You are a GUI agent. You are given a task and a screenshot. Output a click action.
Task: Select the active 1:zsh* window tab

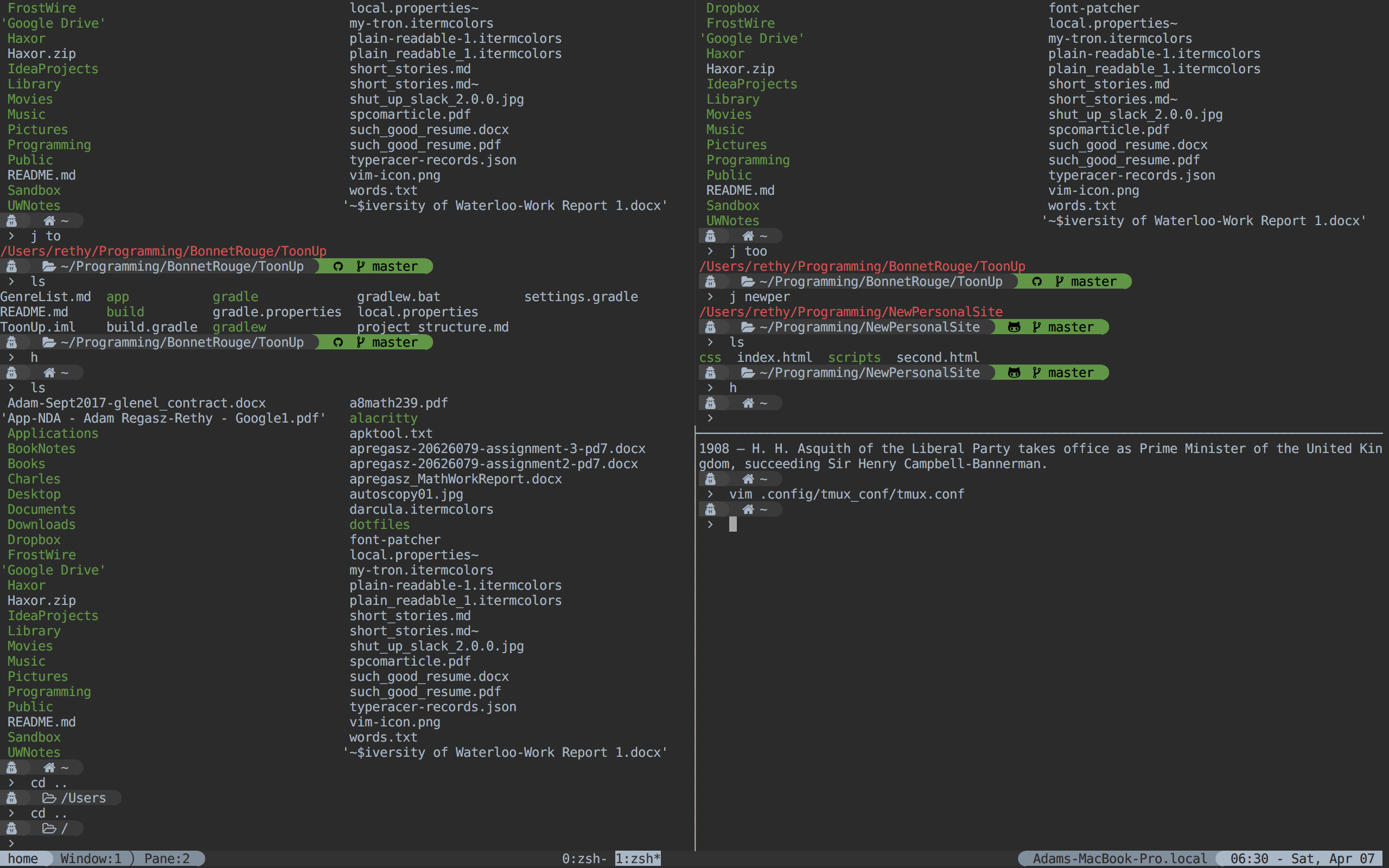coord(638,859)
